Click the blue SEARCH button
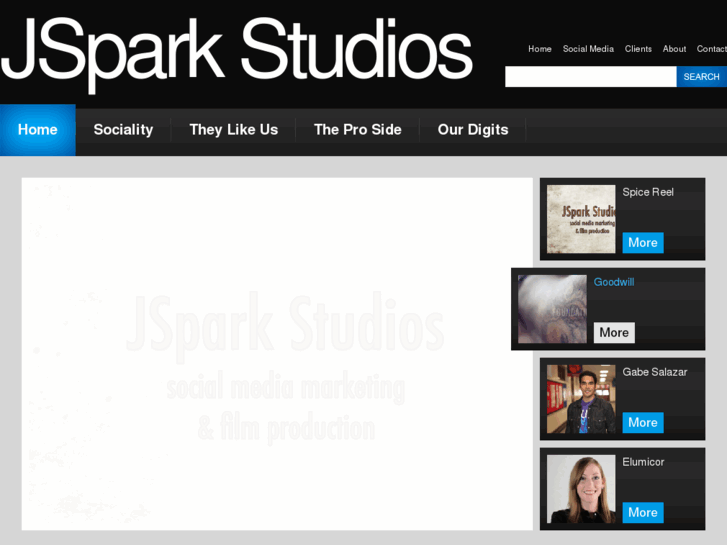The height and width of the screenshot is (545, 727). click(x=701, y=77)
